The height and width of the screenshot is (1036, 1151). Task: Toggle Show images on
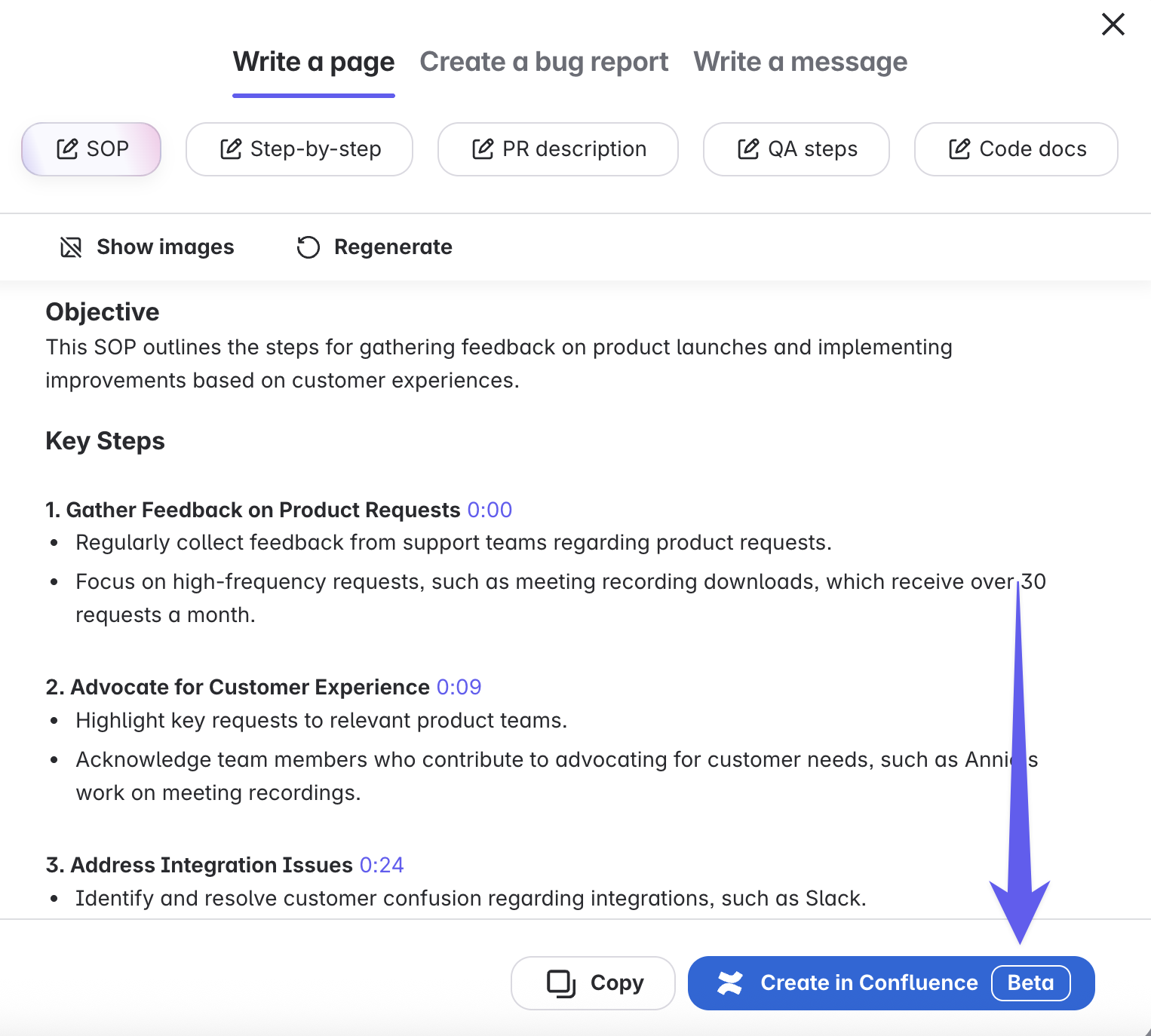point(165,247)
